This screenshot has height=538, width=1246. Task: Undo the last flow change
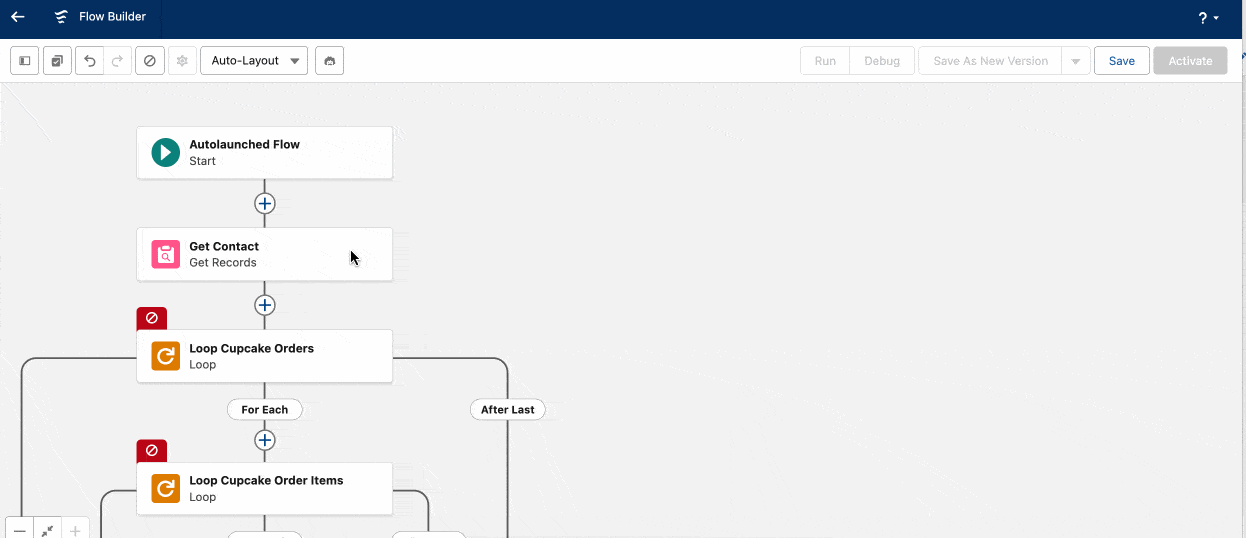(x=90, y=61)
